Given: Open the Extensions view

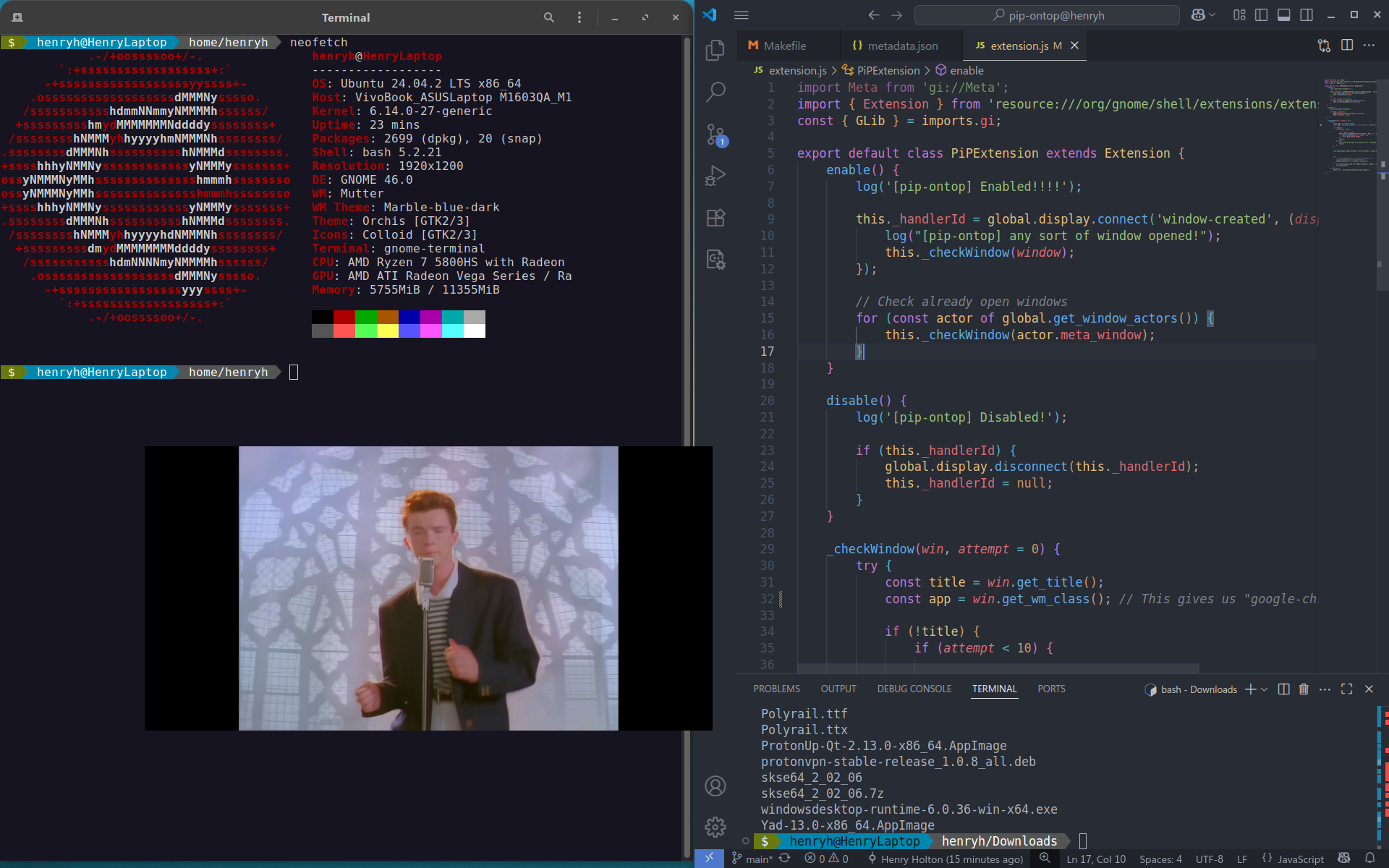Looking at the screenshot, I should 715,218.
